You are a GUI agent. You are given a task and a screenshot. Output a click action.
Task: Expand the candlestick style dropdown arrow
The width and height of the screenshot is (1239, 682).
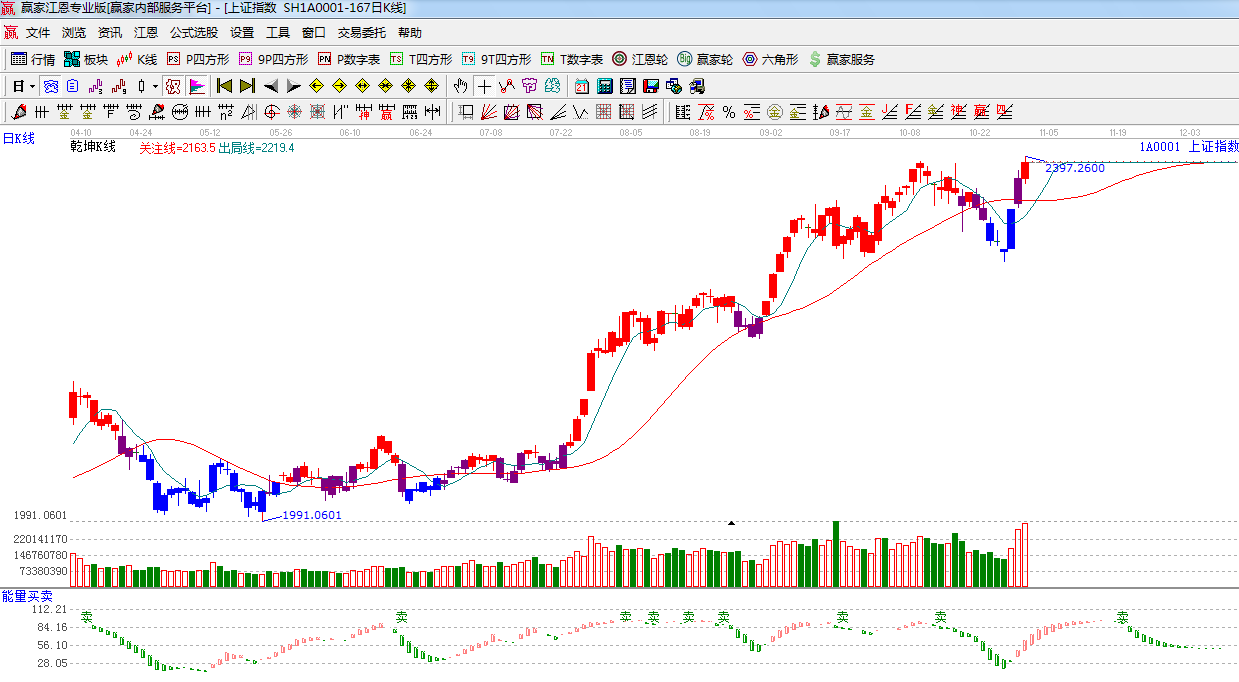pyautogui.click(x=155, y=86)
